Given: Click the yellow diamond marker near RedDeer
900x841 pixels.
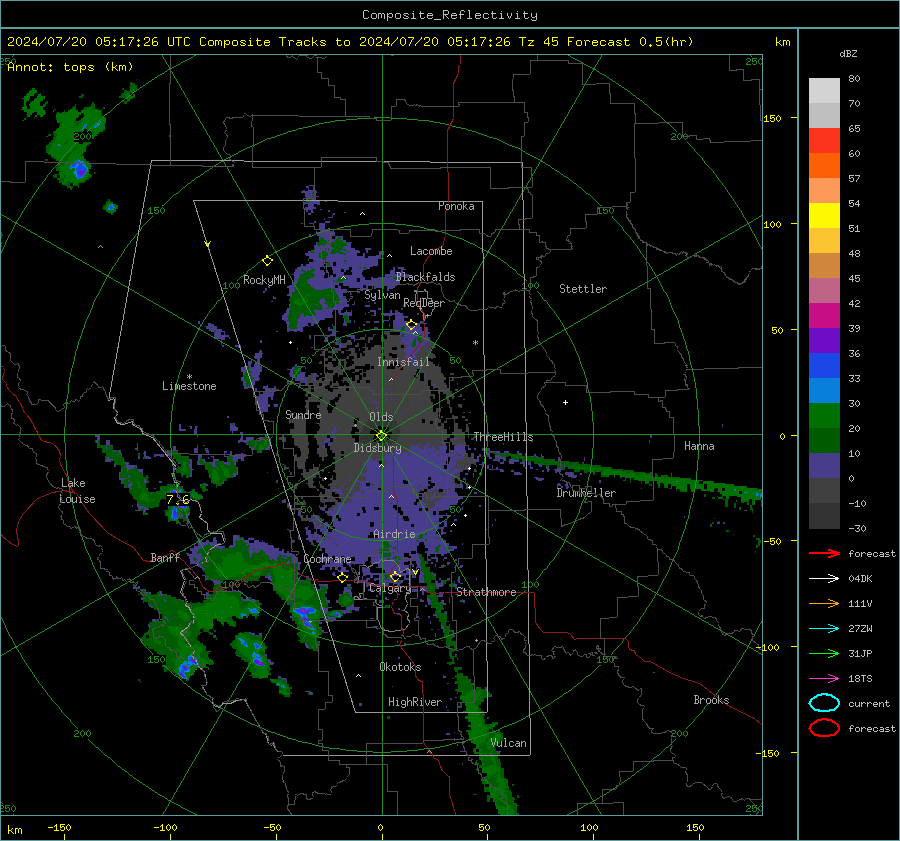Looking at the screenshot, I should pyautogui.click(x=411, y=325).
